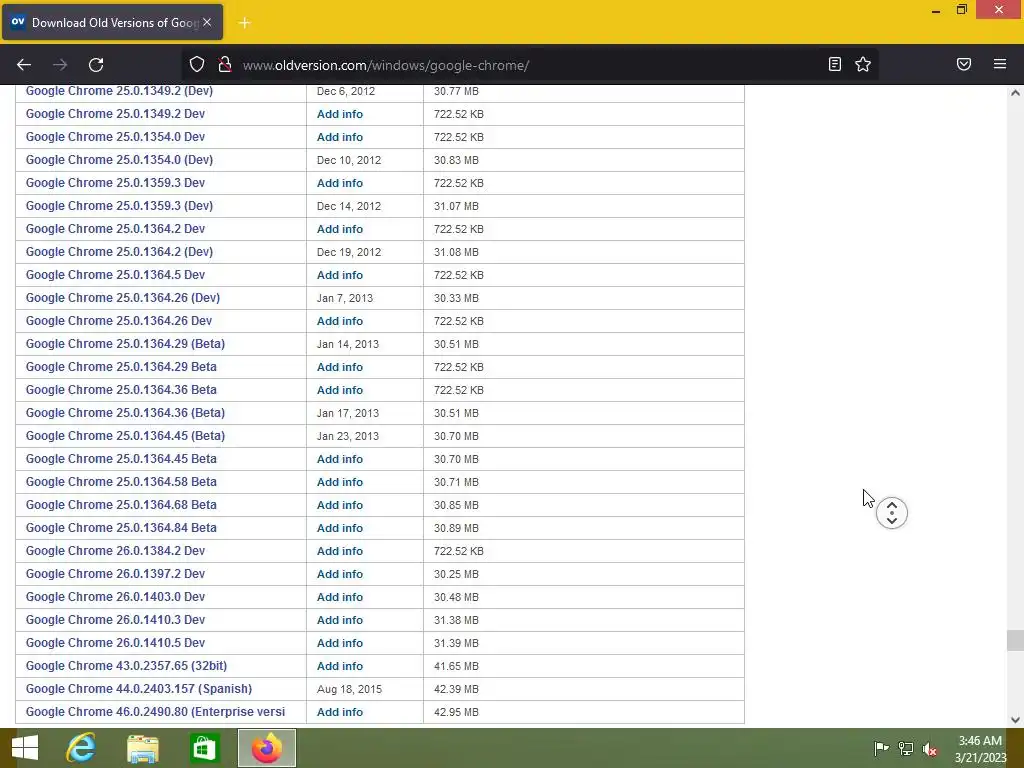Open network status tray icon
The image size is (1024, 768).
906,748
